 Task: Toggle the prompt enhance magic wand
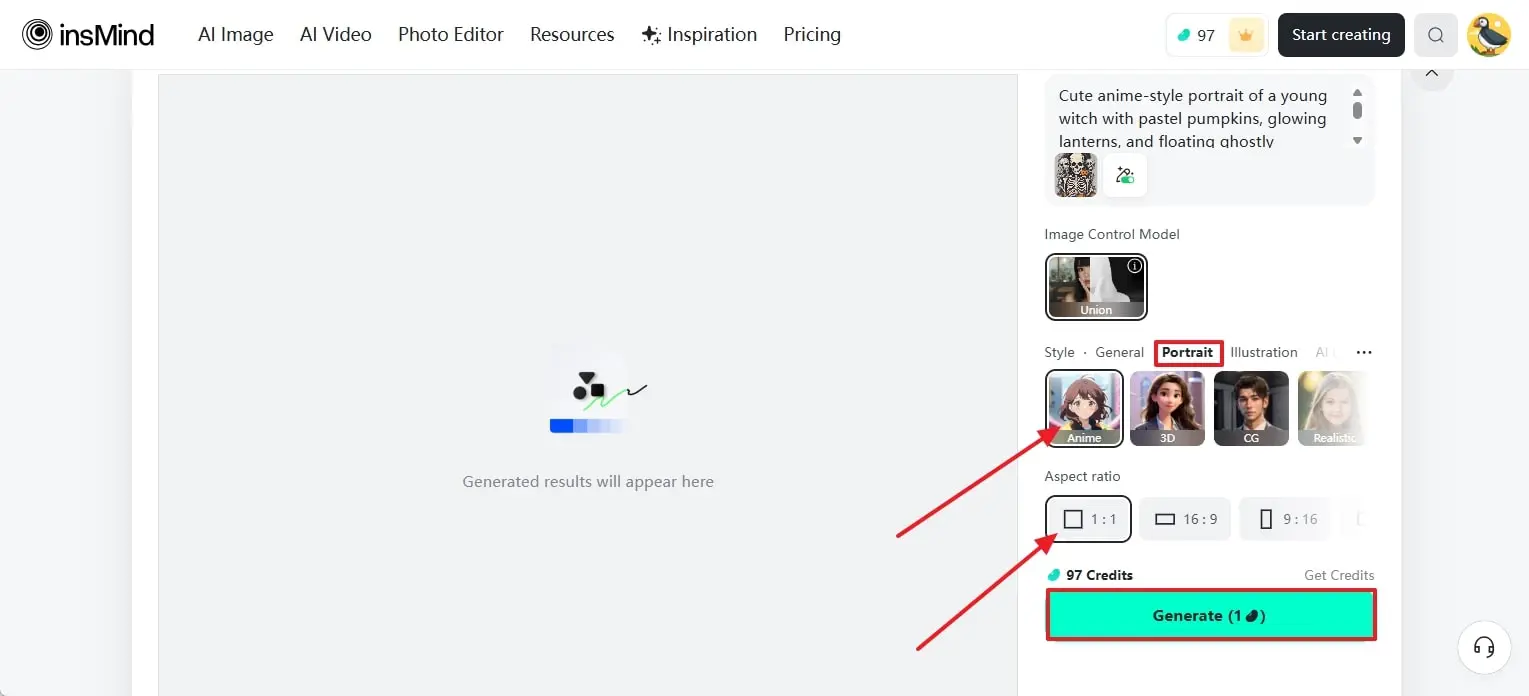pyautogui.click(x=1125, y=175)
